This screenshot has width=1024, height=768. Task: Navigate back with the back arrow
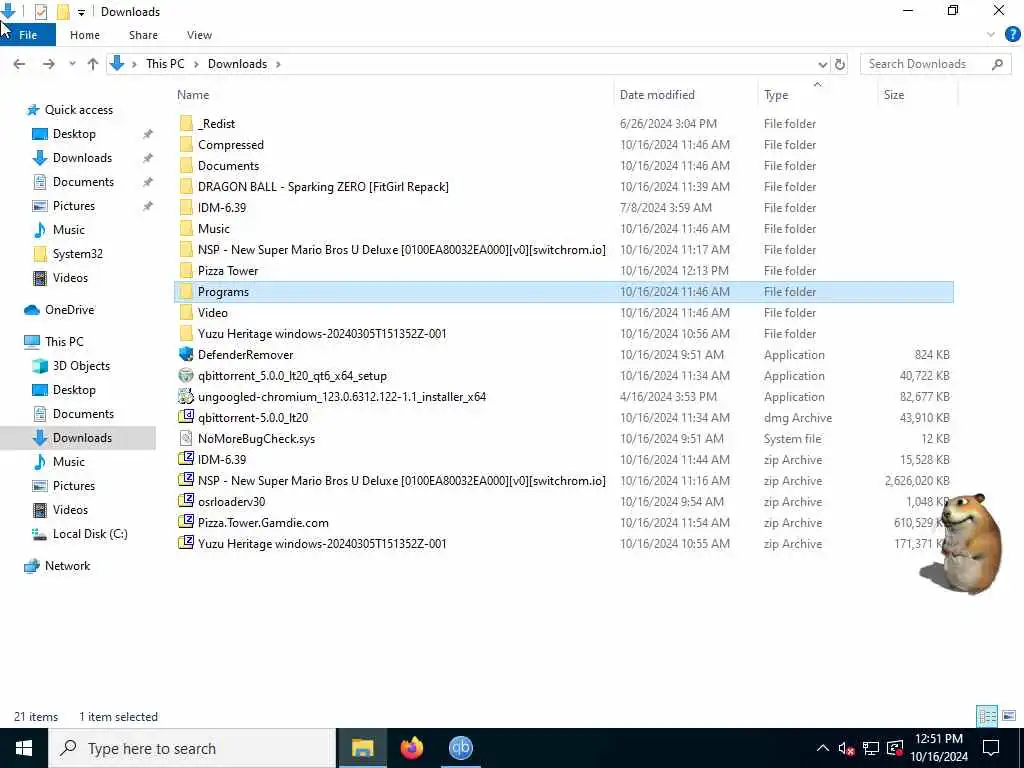click(x=19, y=64)
